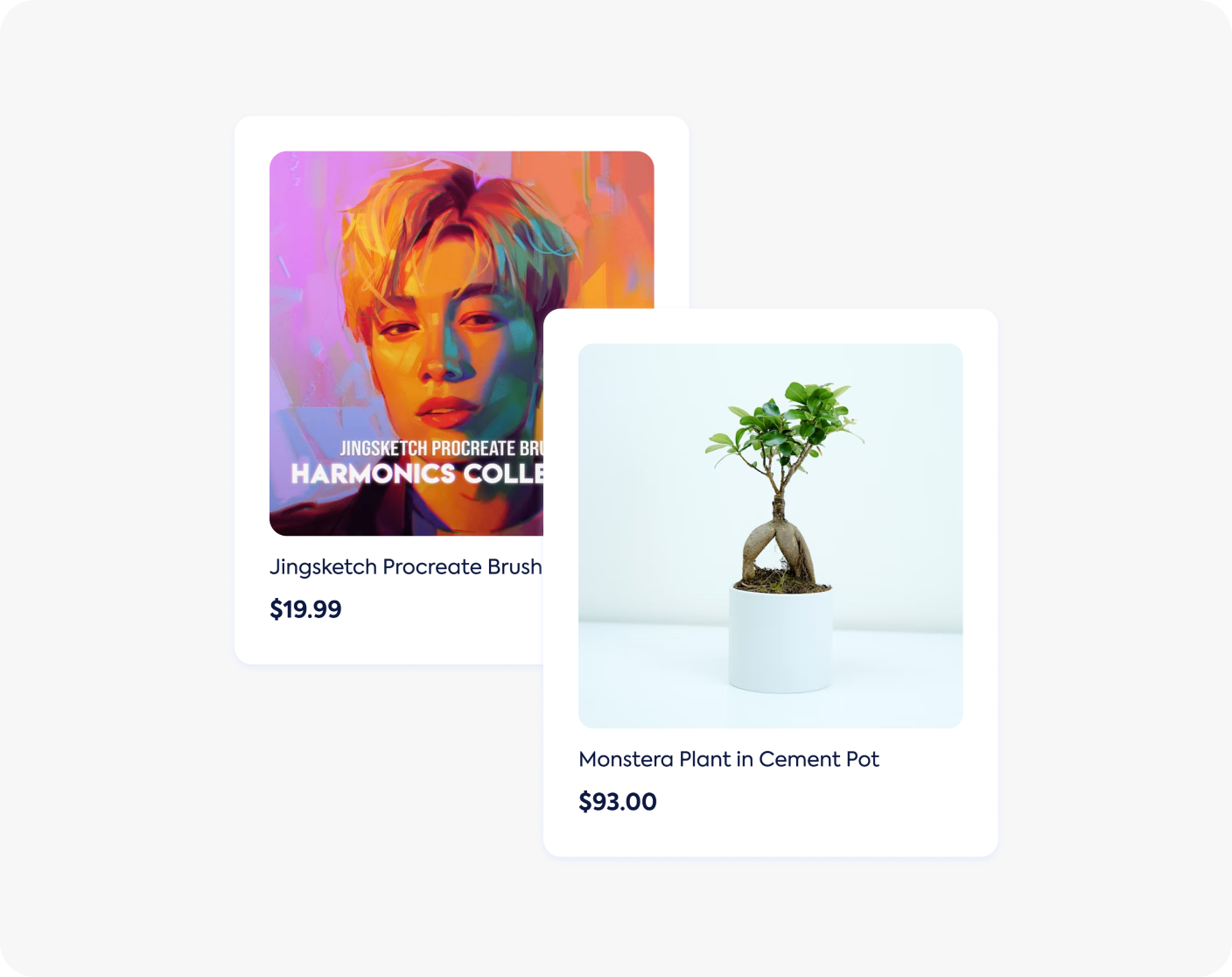This screenshot has height=977, width=1232.
Task: Click the white cement pot in photo
Action: [780, 639]
